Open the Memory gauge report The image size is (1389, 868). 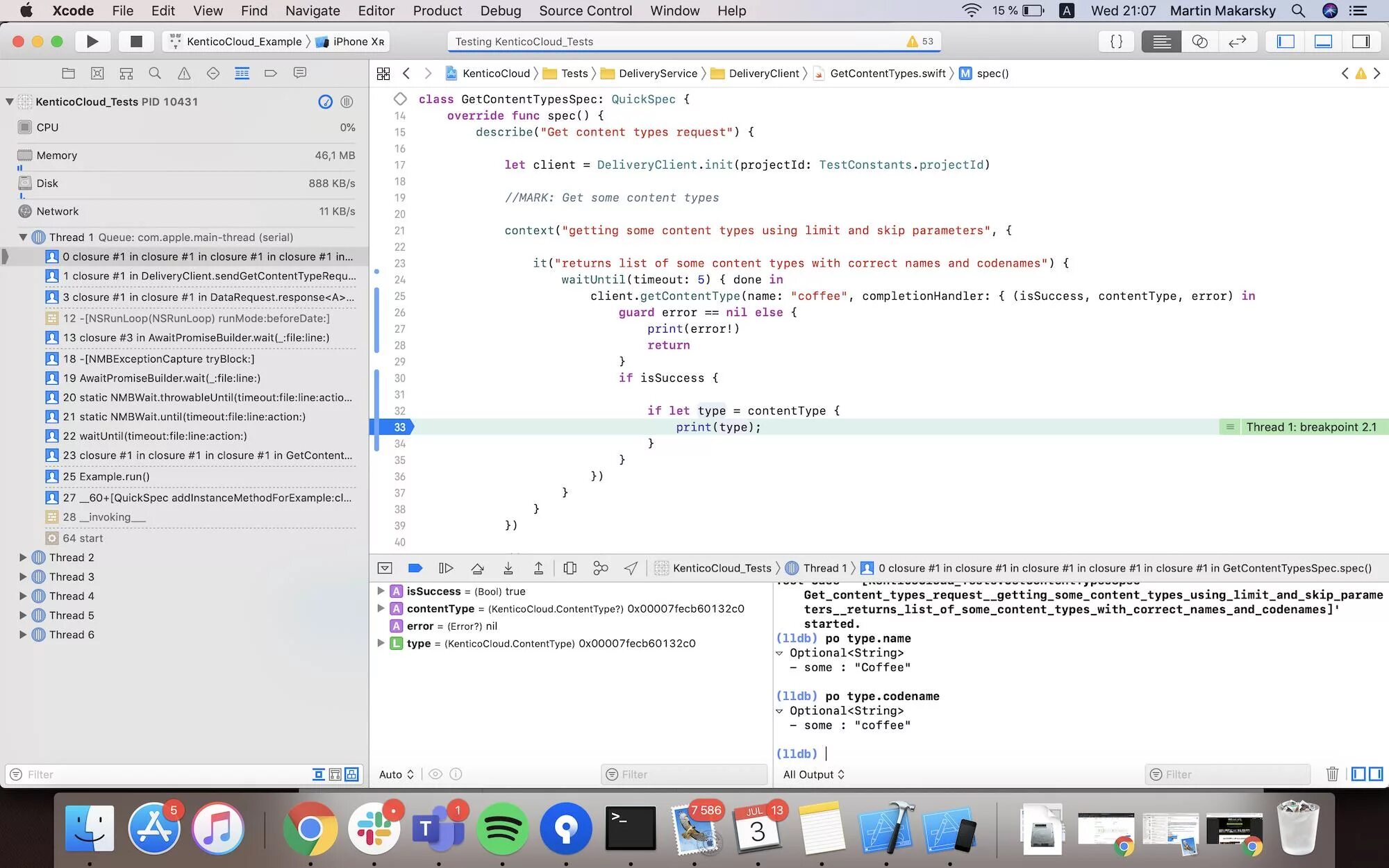coord(186,156)
